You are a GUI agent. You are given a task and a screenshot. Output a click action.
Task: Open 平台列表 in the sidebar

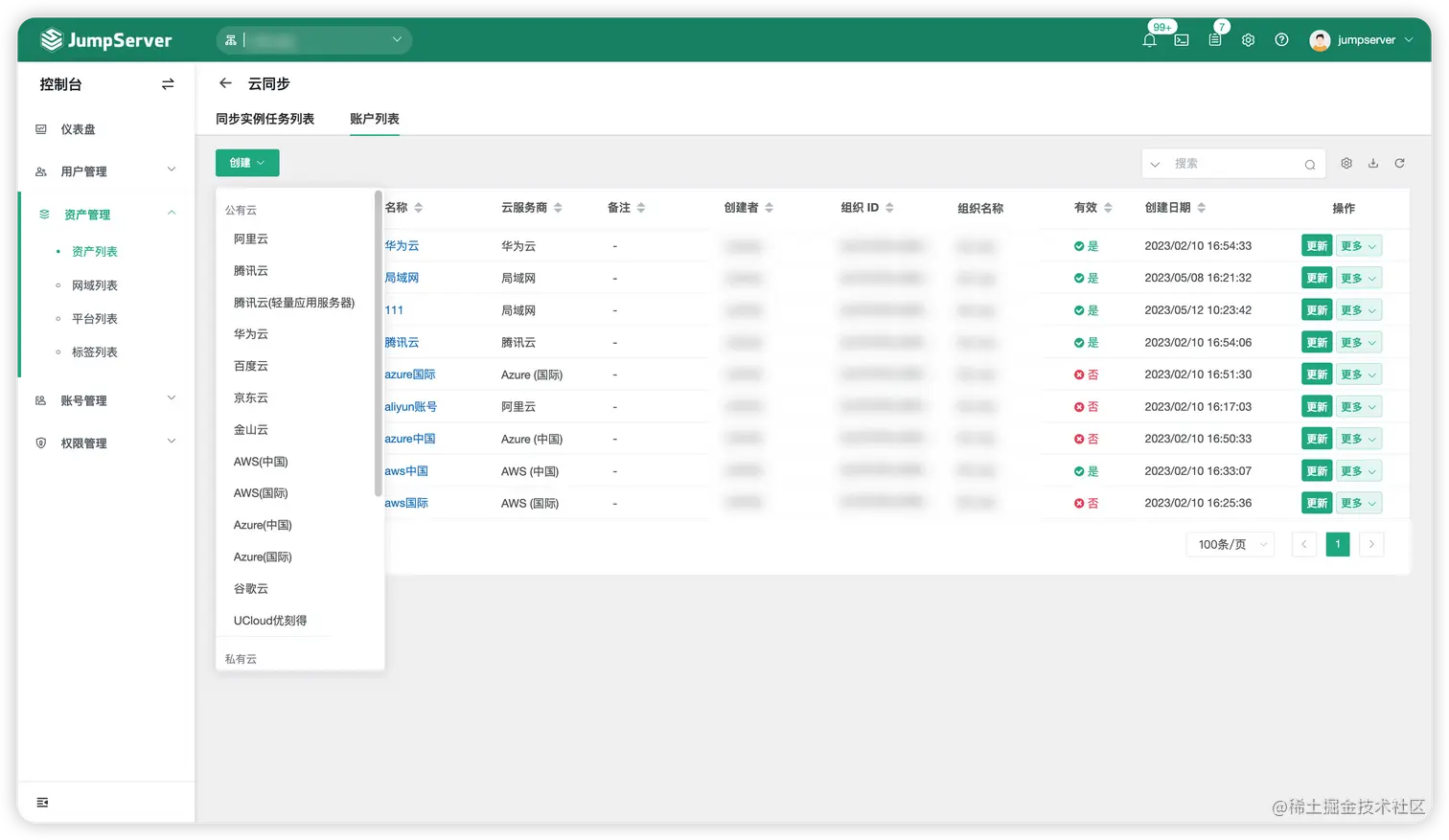point(95,319)
